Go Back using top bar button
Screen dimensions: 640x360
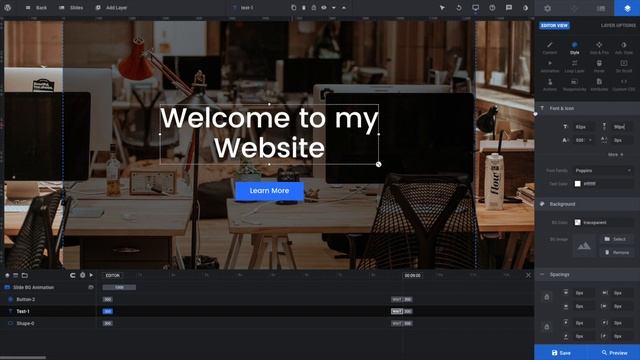coord(36,8)
